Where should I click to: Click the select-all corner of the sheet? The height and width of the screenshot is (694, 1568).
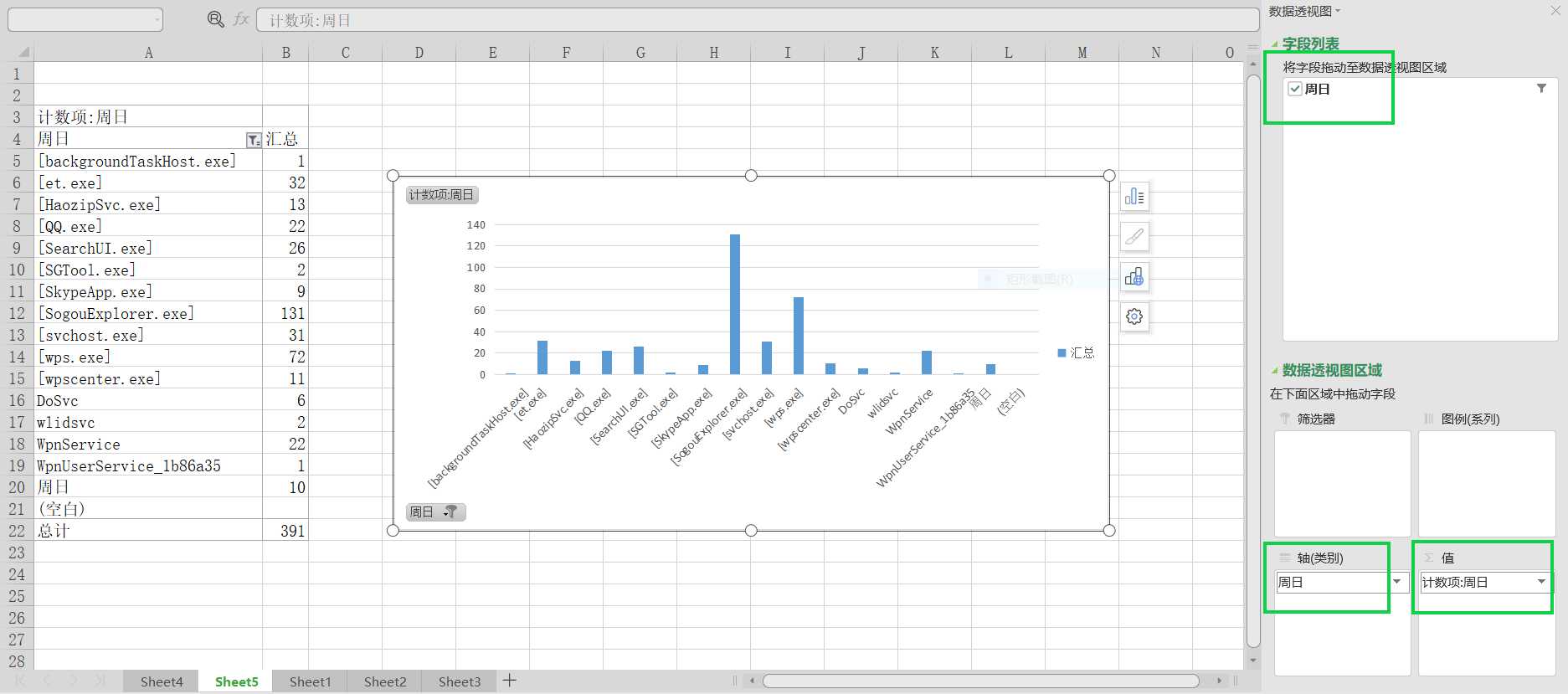[x=23, y=52]
